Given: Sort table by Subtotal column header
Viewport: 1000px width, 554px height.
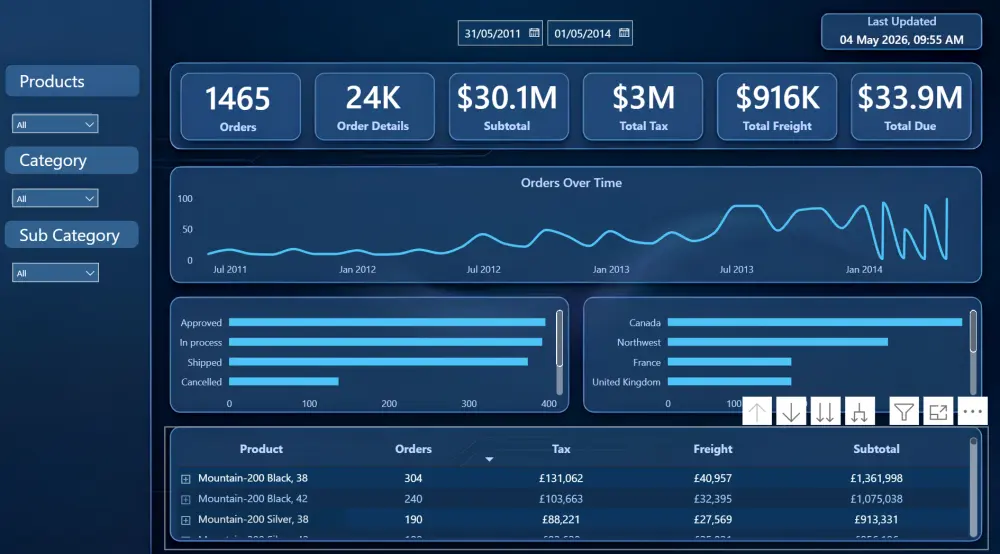Looking at the screenshot, I should [x=876, y=449].
